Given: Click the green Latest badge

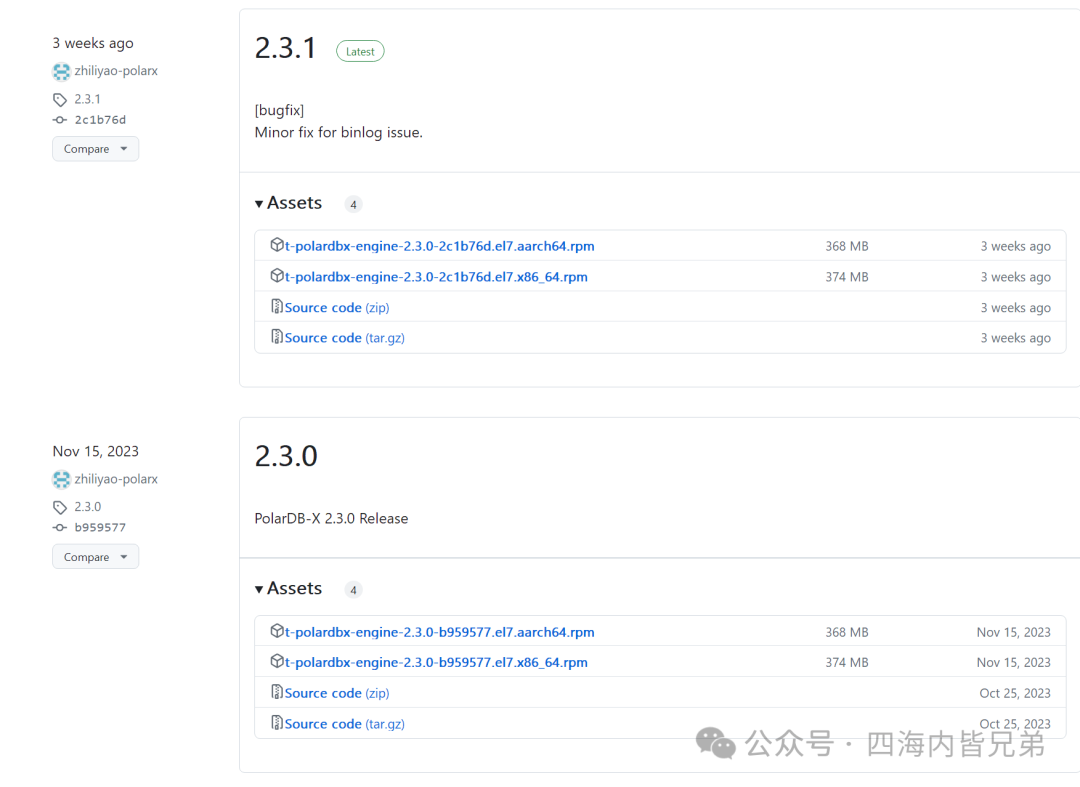Looking at the screenshot, I should click(360, 52).
